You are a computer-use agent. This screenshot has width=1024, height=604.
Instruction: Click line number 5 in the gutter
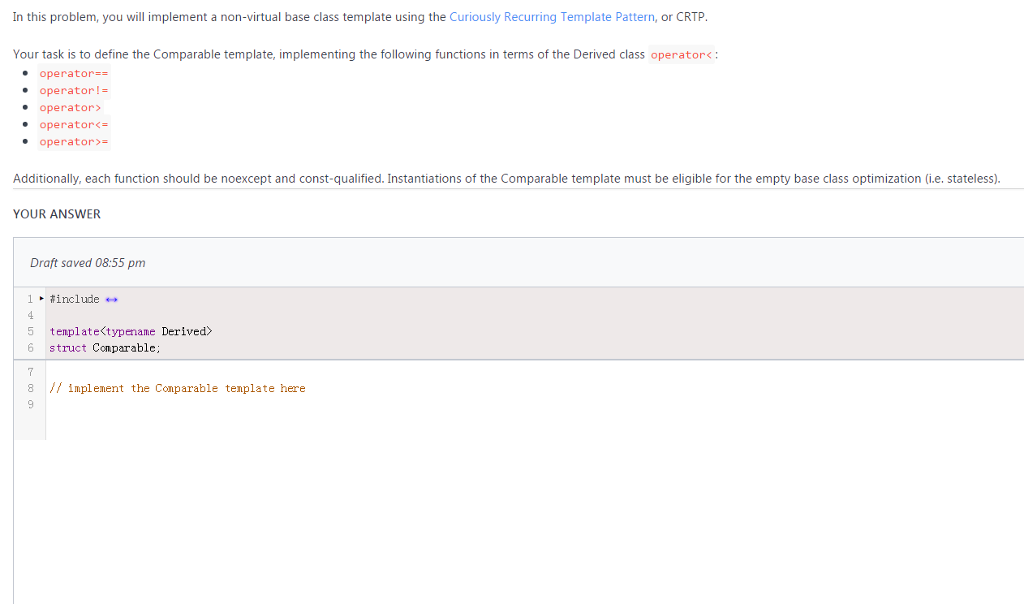click(30, 331)
